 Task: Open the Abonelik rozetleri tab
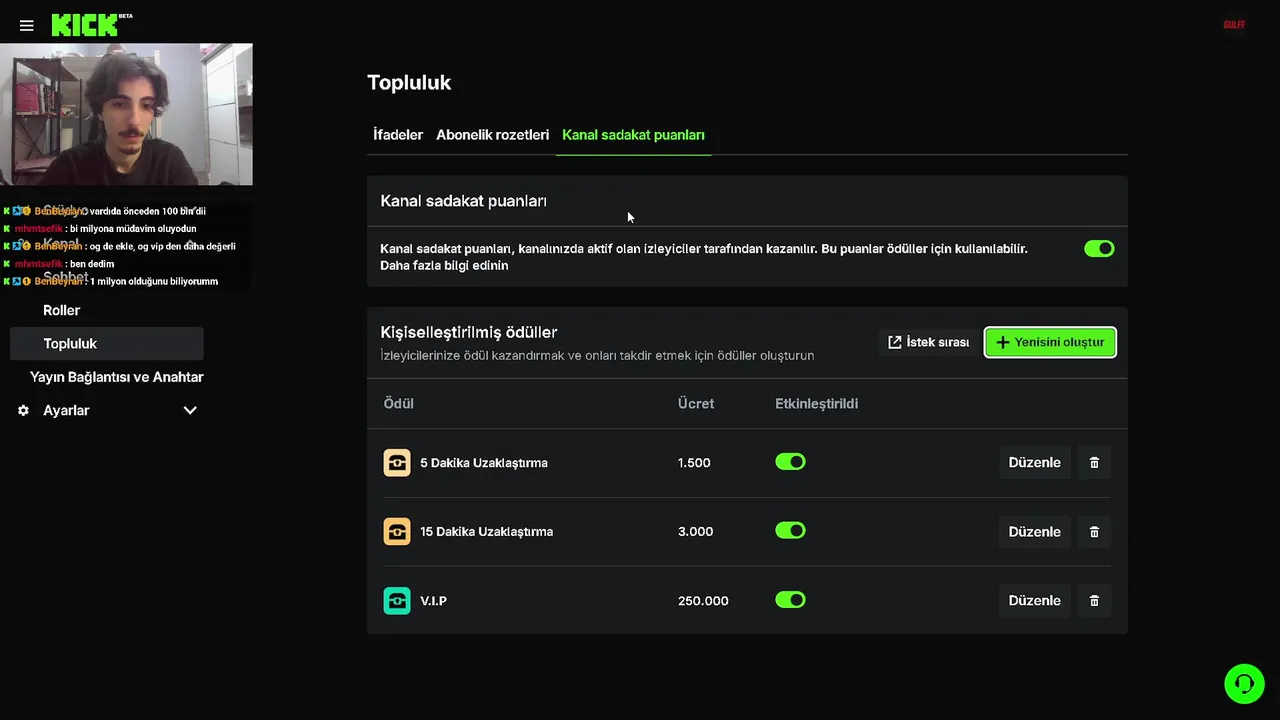(492, 135)
